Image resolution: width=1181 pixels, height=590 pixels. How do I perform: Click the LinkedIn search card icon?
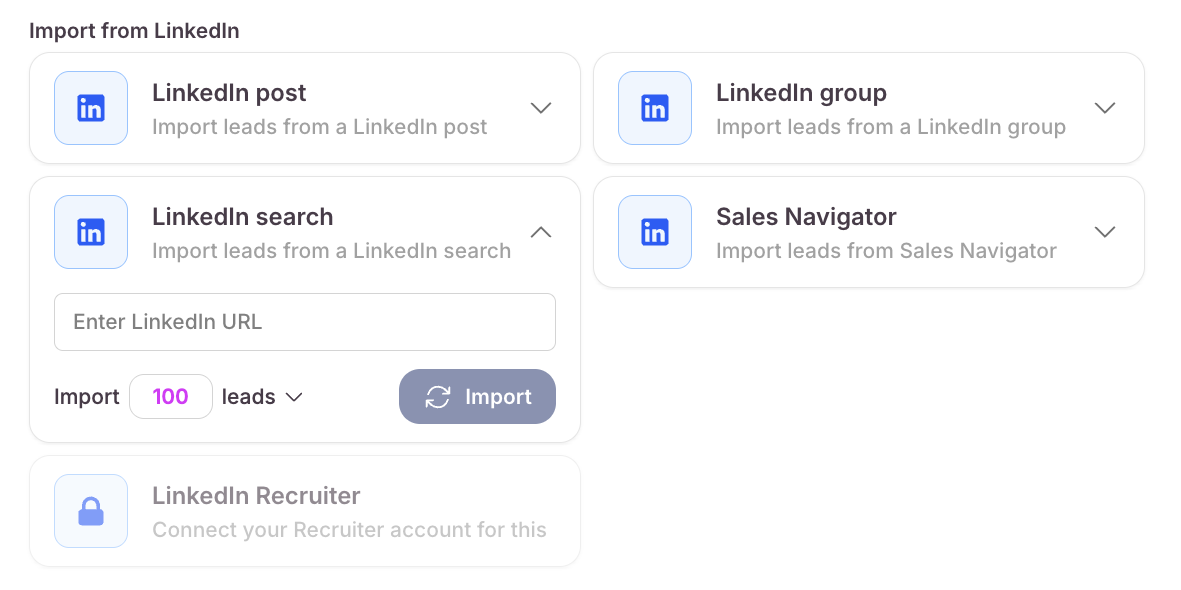point(91,232)
